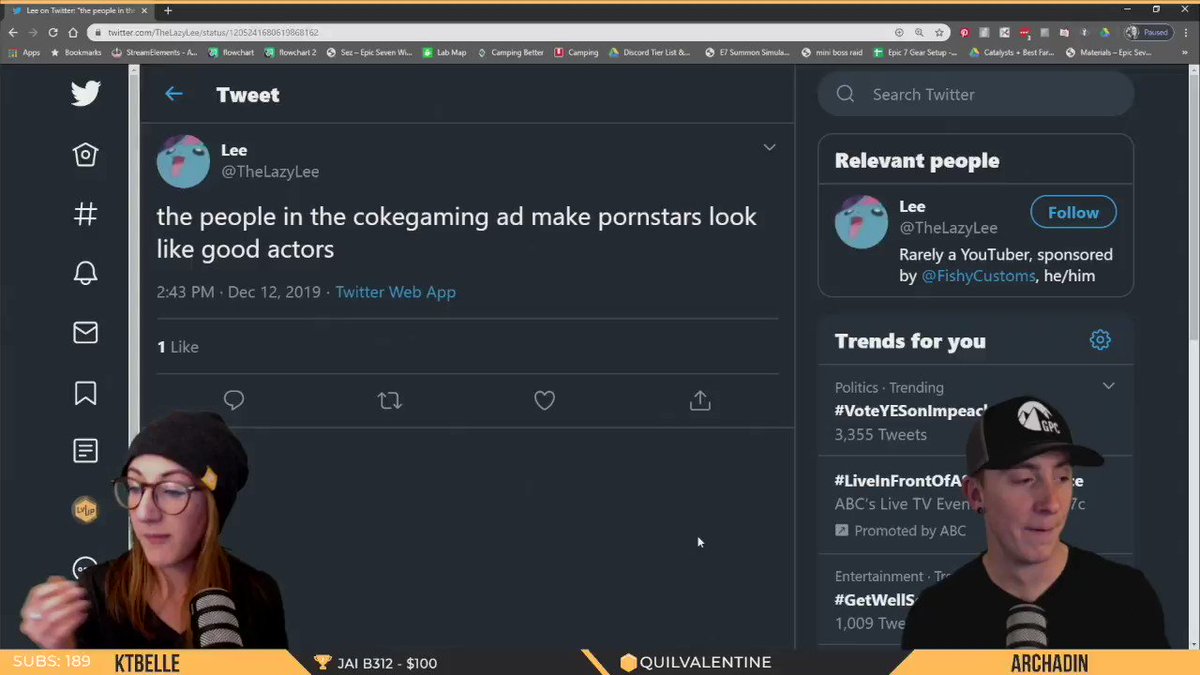This screenshot has height=675, width=1200.
Task: Go back with the Tweet arrow
Action: pos(174,94)
